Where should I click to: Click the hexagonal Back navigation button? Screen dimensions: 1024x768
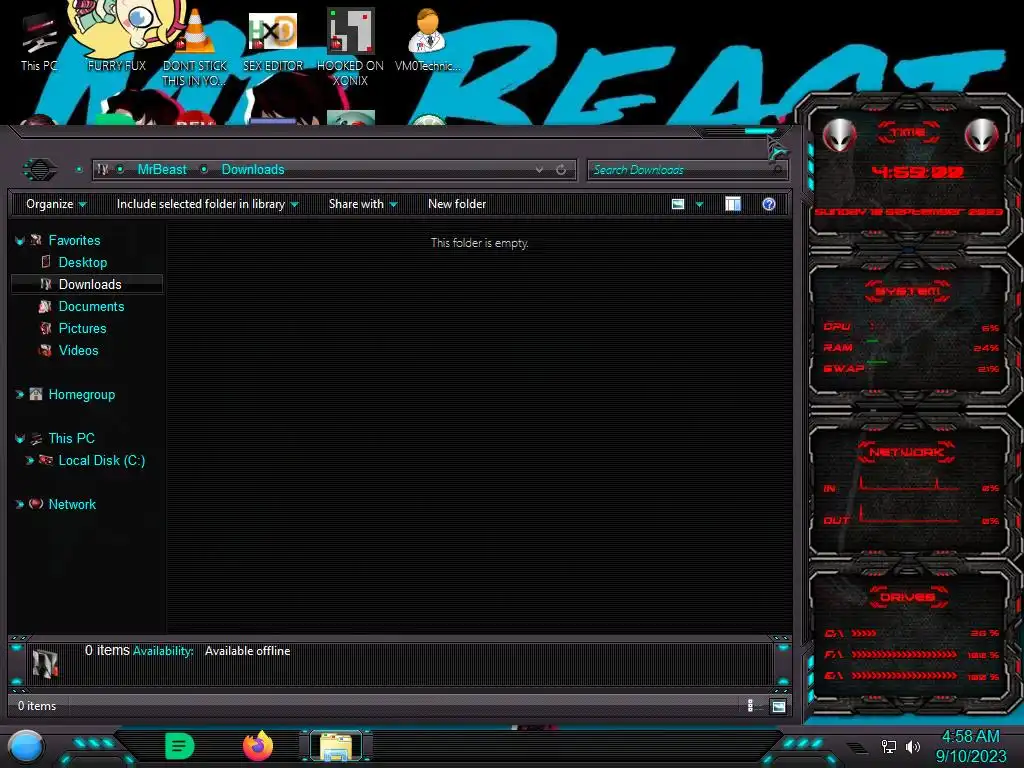click(40, 170)
